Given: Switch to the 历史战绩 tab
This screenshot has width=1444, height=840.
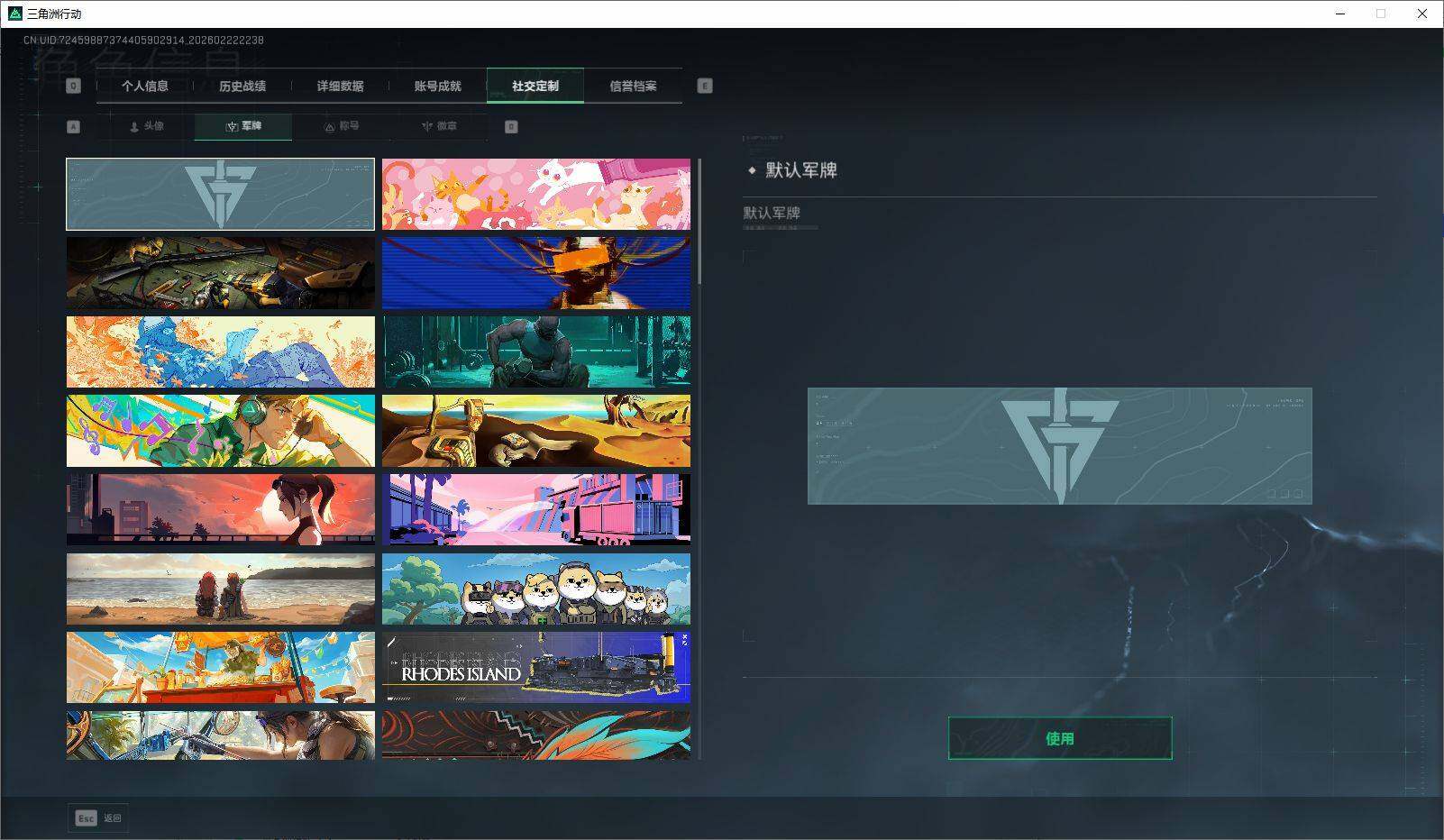Looking at the screenshot, I should (x=242, y=86).
